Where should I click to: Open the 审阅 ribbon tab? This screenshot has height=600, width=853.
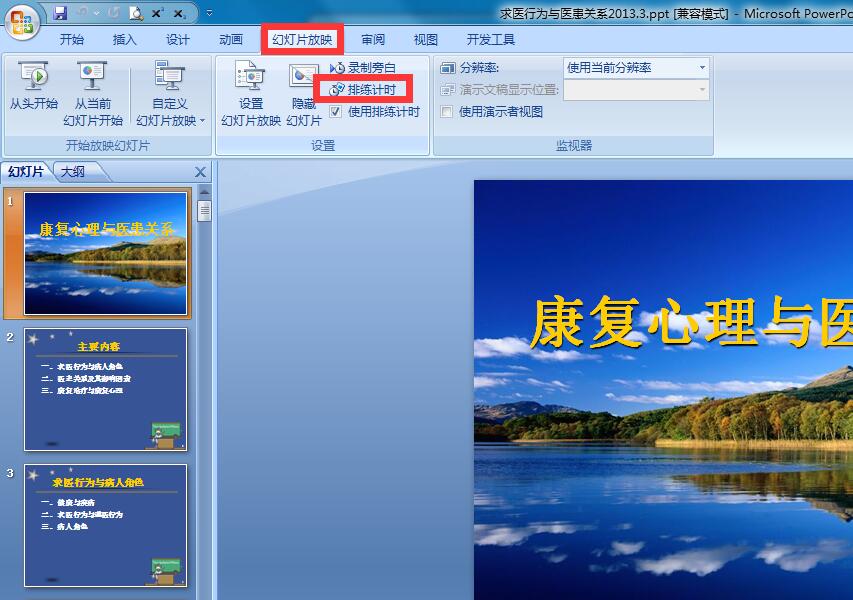click(373, 39)
